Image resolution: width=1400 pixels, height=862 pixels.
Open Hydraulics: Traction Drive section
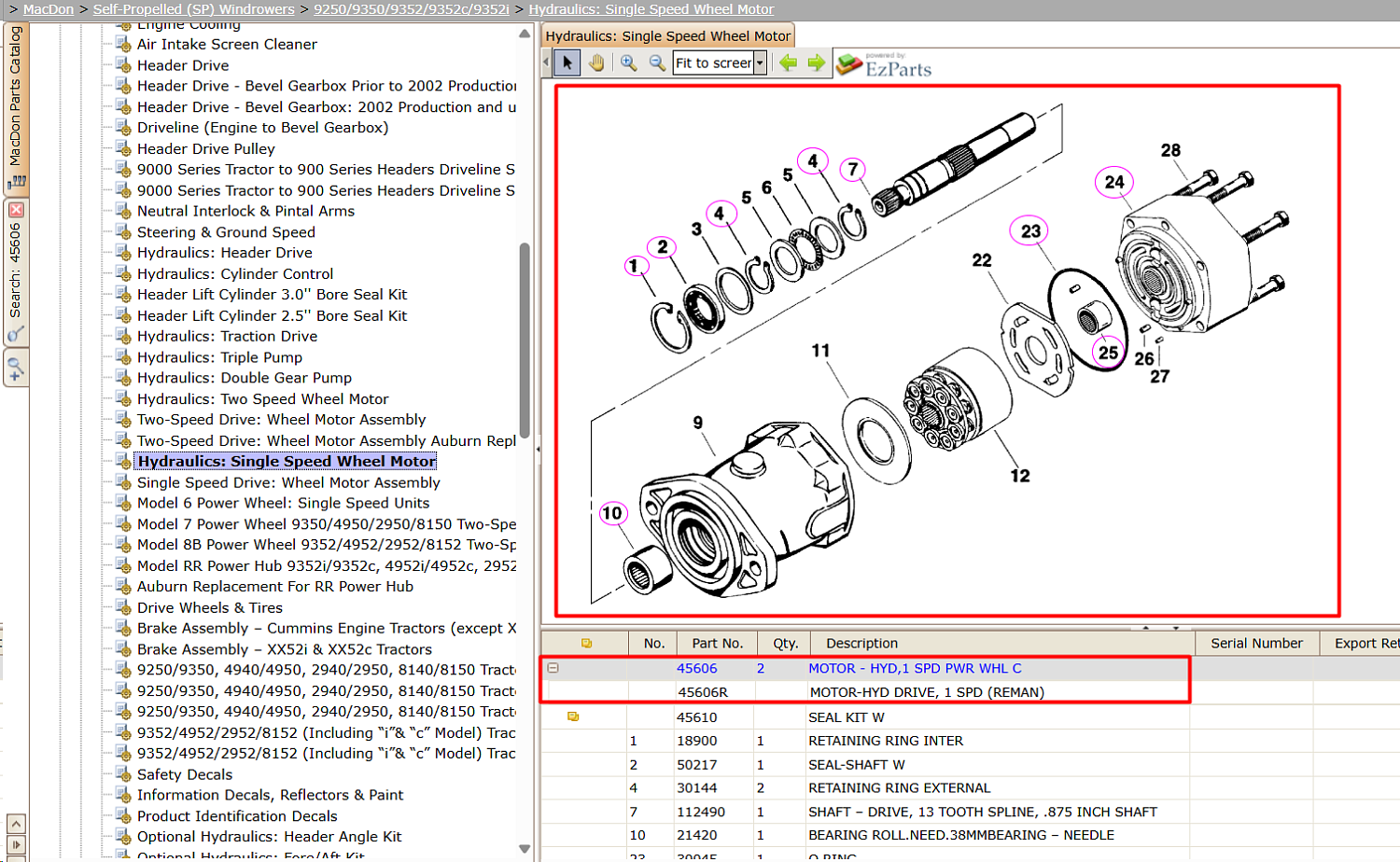tap(227, 336)
